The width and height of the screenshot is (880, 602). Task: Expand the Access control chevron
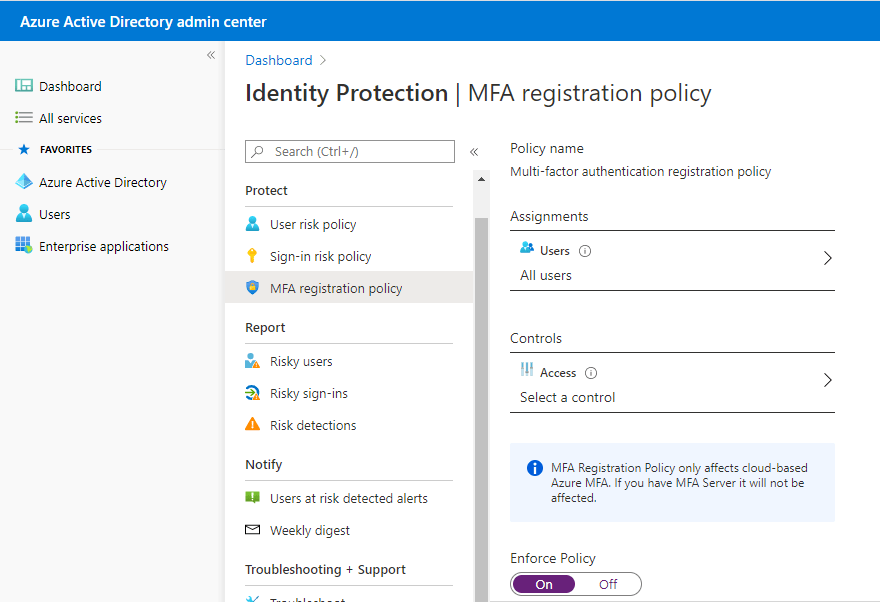[827, 380]
